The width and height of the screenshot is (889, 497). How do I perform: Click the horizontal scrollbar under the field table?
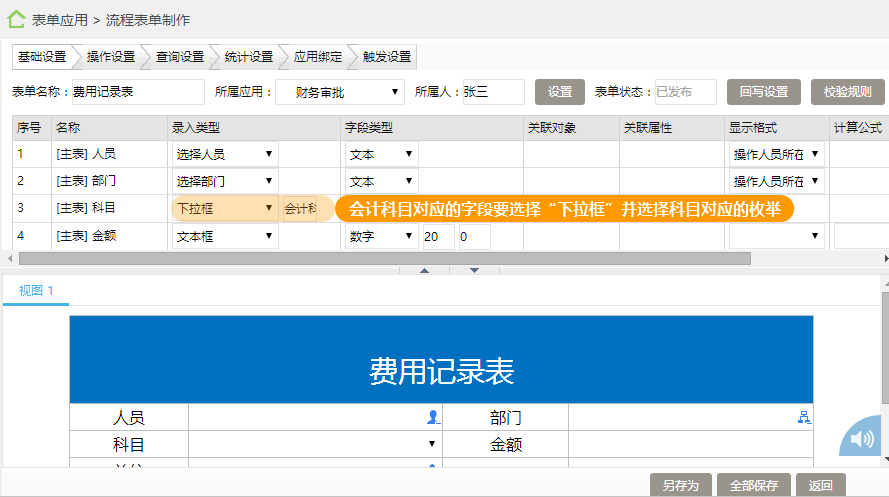pos(380,258)
